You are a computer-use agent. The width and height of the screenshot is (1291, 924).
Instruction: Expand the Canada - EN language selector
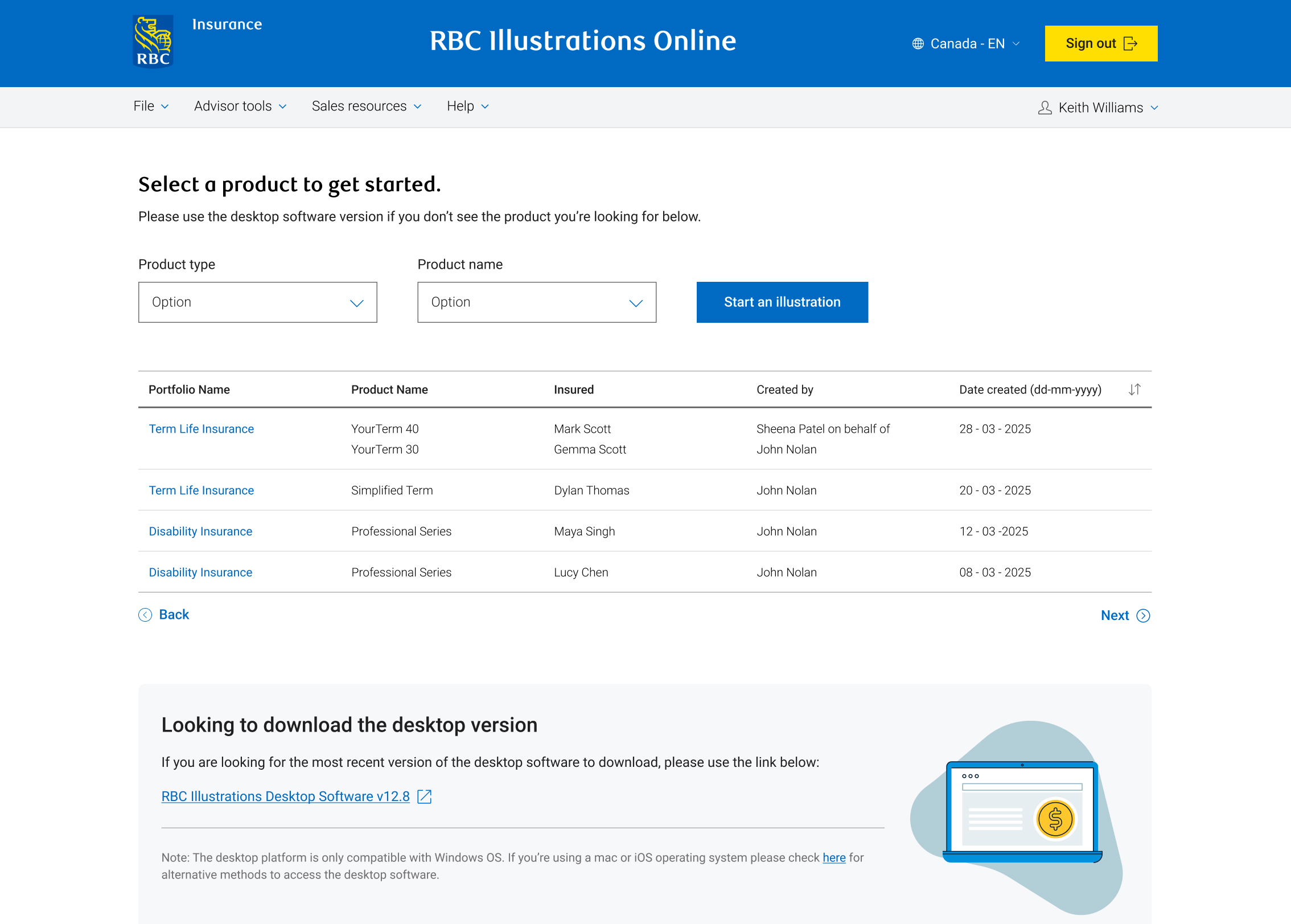click(967, 44)
